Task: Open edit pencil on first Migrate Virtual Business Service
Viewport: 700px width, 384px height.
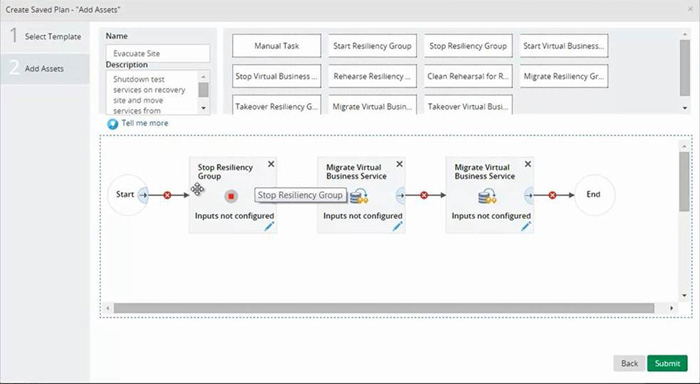Action: point(397,226)
